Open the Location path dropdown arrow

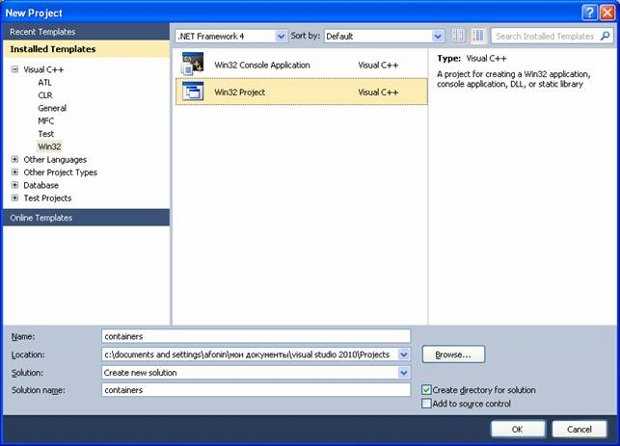tap(404, 355)
